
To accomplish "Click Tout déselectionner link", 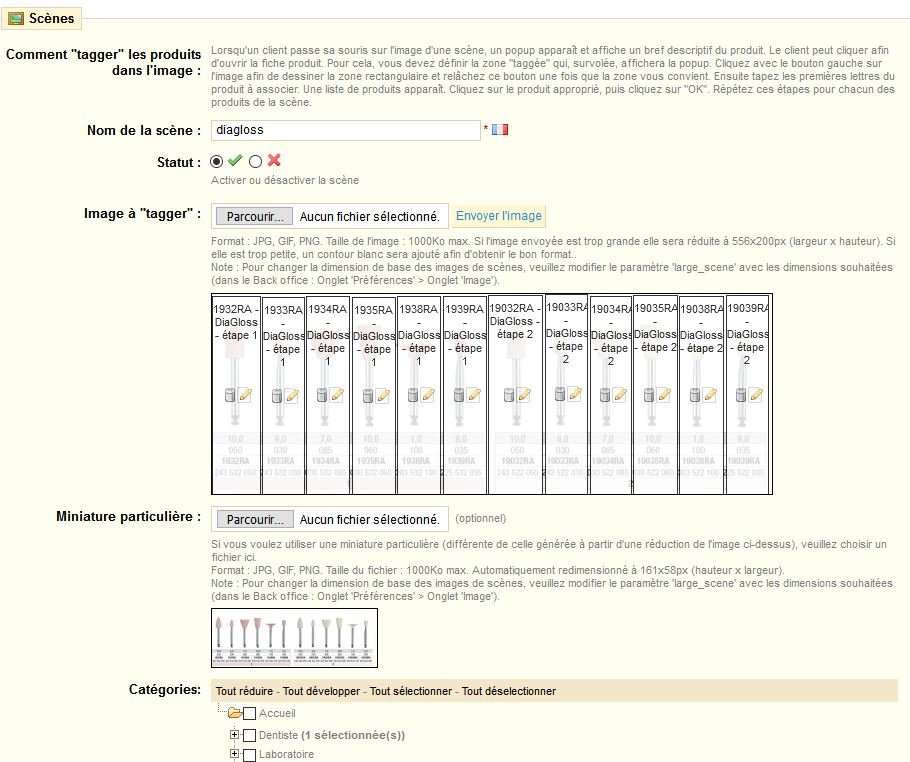I will point(509,691).
